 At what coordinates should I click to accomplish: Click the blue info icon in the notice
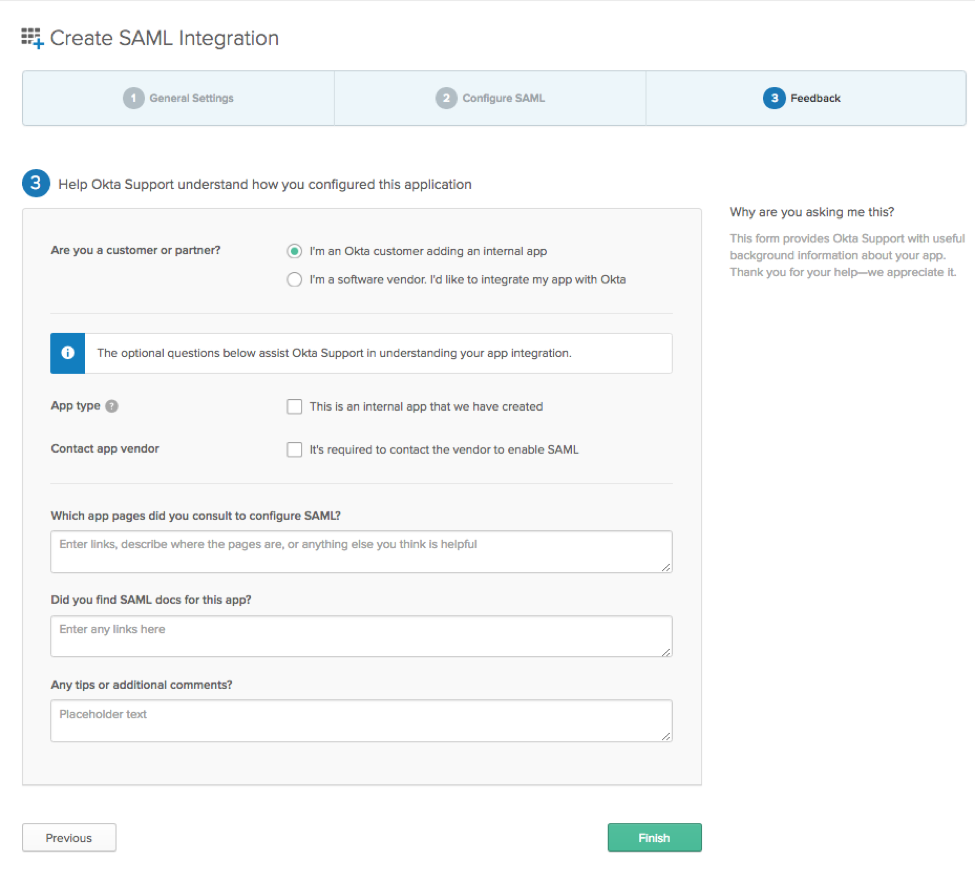pyautogui.click(x=68, y=353)
